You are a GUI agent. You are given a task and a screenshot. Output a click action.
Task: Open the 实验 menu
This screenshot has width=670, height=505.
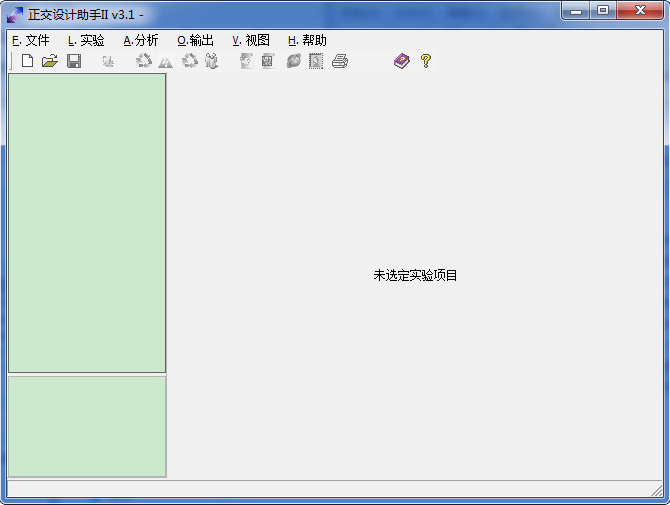point(86,40)
